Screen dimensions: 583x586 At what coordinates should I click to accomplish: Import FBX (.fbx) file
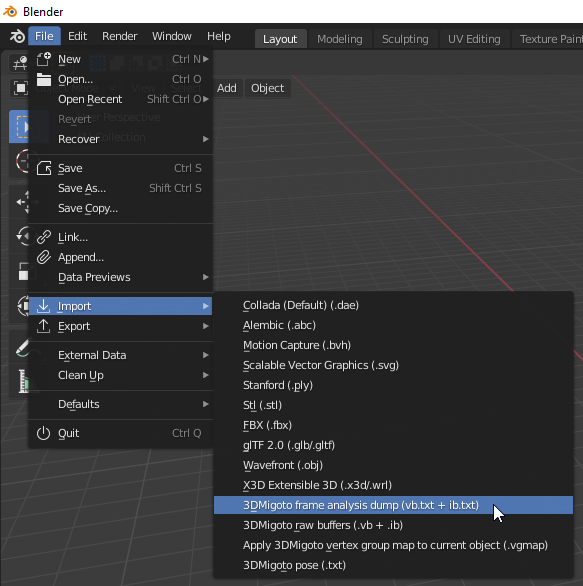coord(393,425)
